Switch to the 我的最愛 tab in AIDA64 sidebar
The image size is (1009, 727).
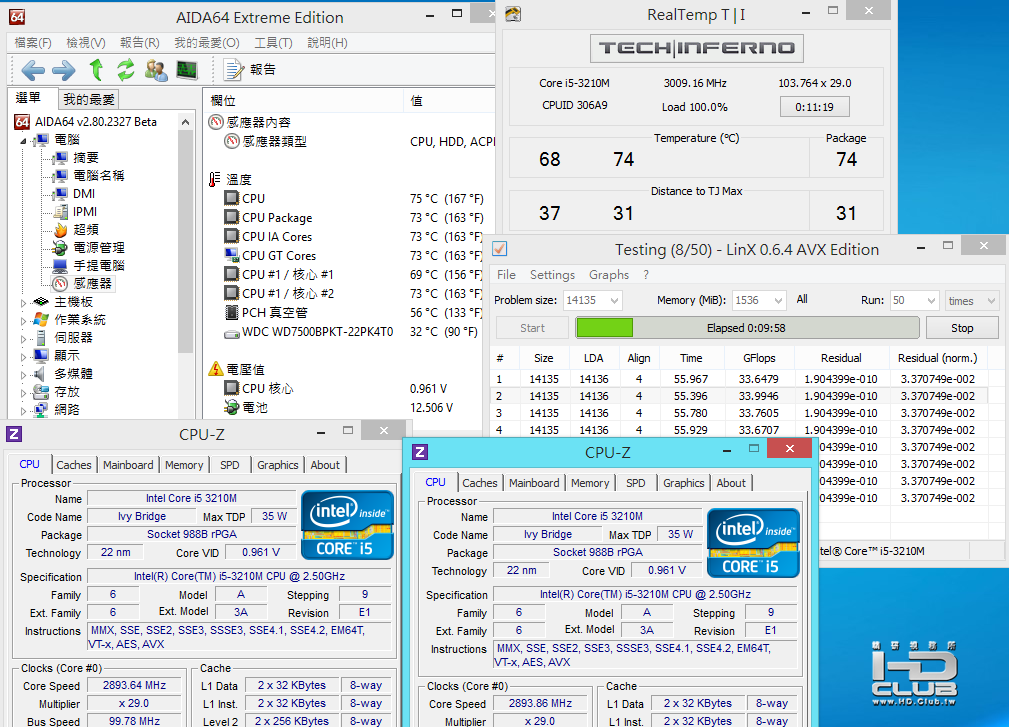(x=89, y=99)
